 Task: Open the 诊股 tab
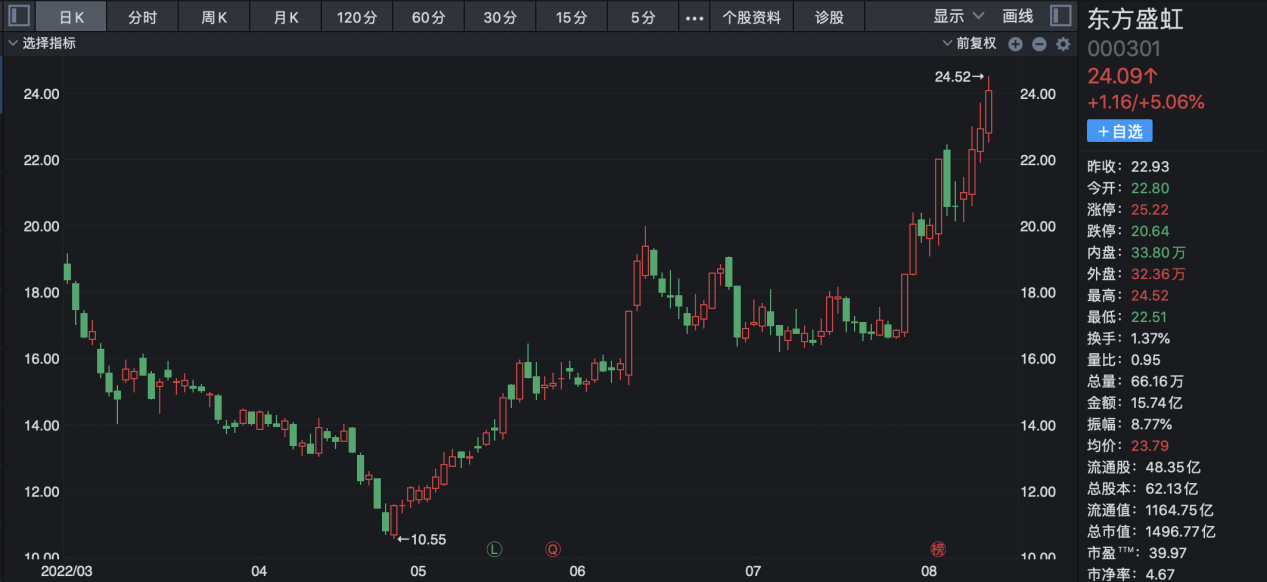[x=829, y=17]
